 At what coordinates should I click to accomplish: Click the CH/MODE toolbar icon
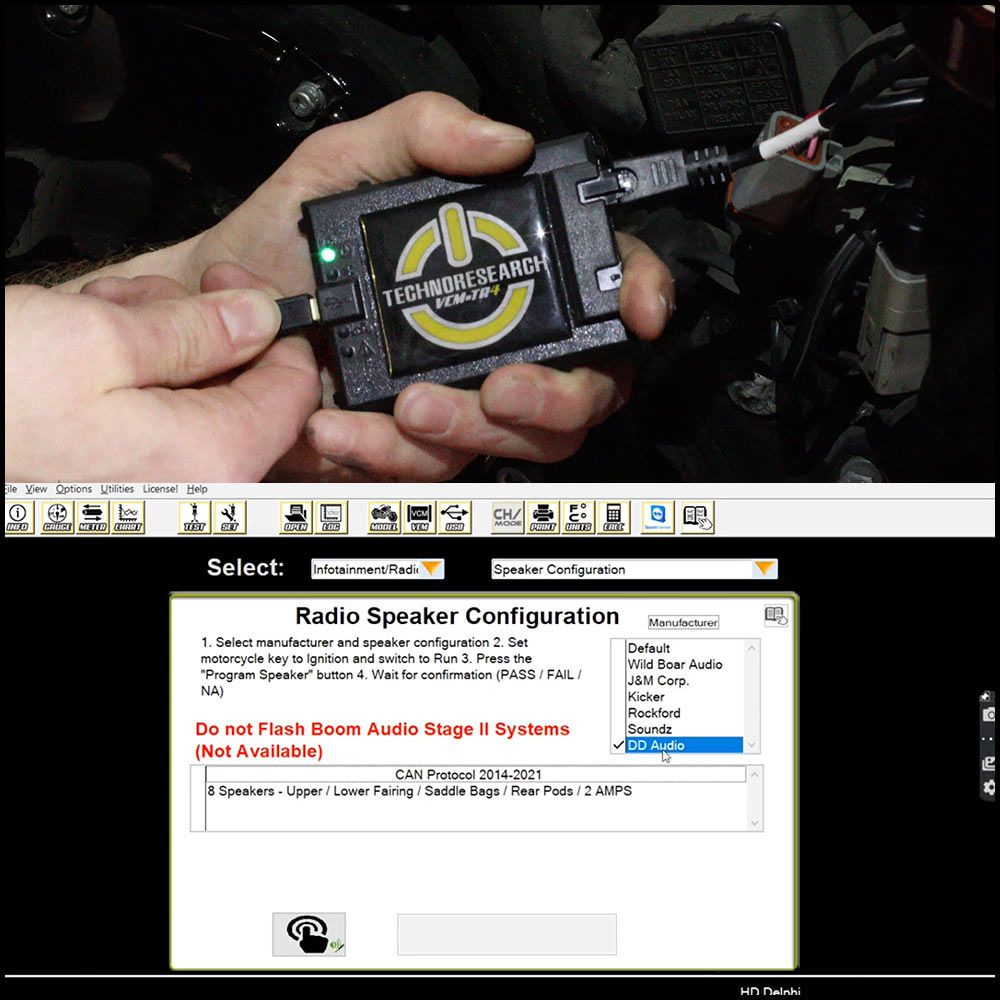(x=508, y=517)
